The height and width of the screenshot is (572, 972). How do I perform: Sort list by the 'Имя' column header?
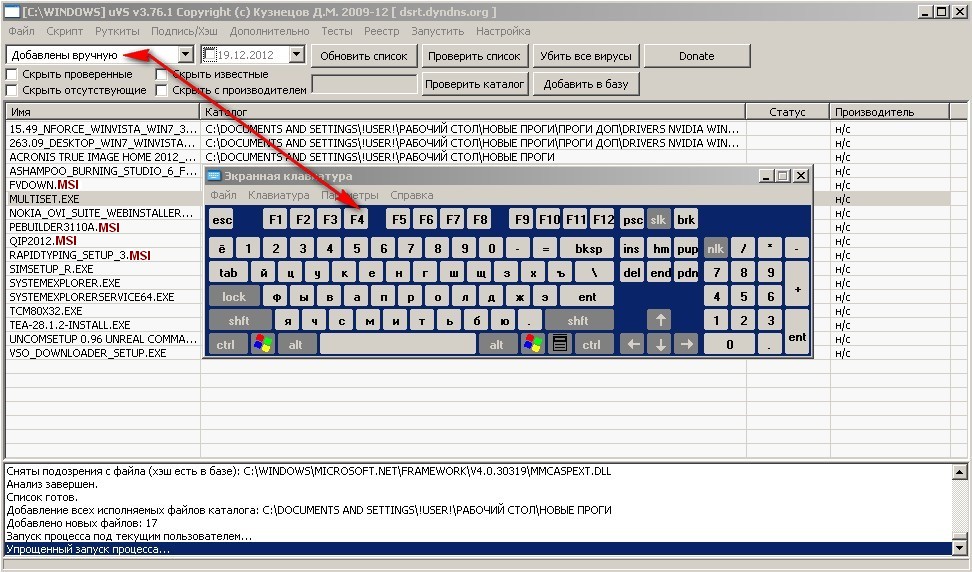click(102, 112)
